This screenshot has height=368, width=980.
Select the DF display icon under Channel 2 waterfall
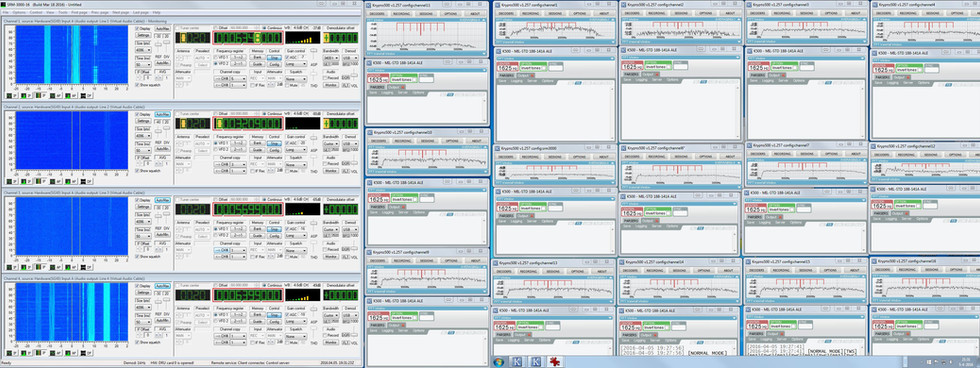(x=87, y=181)
